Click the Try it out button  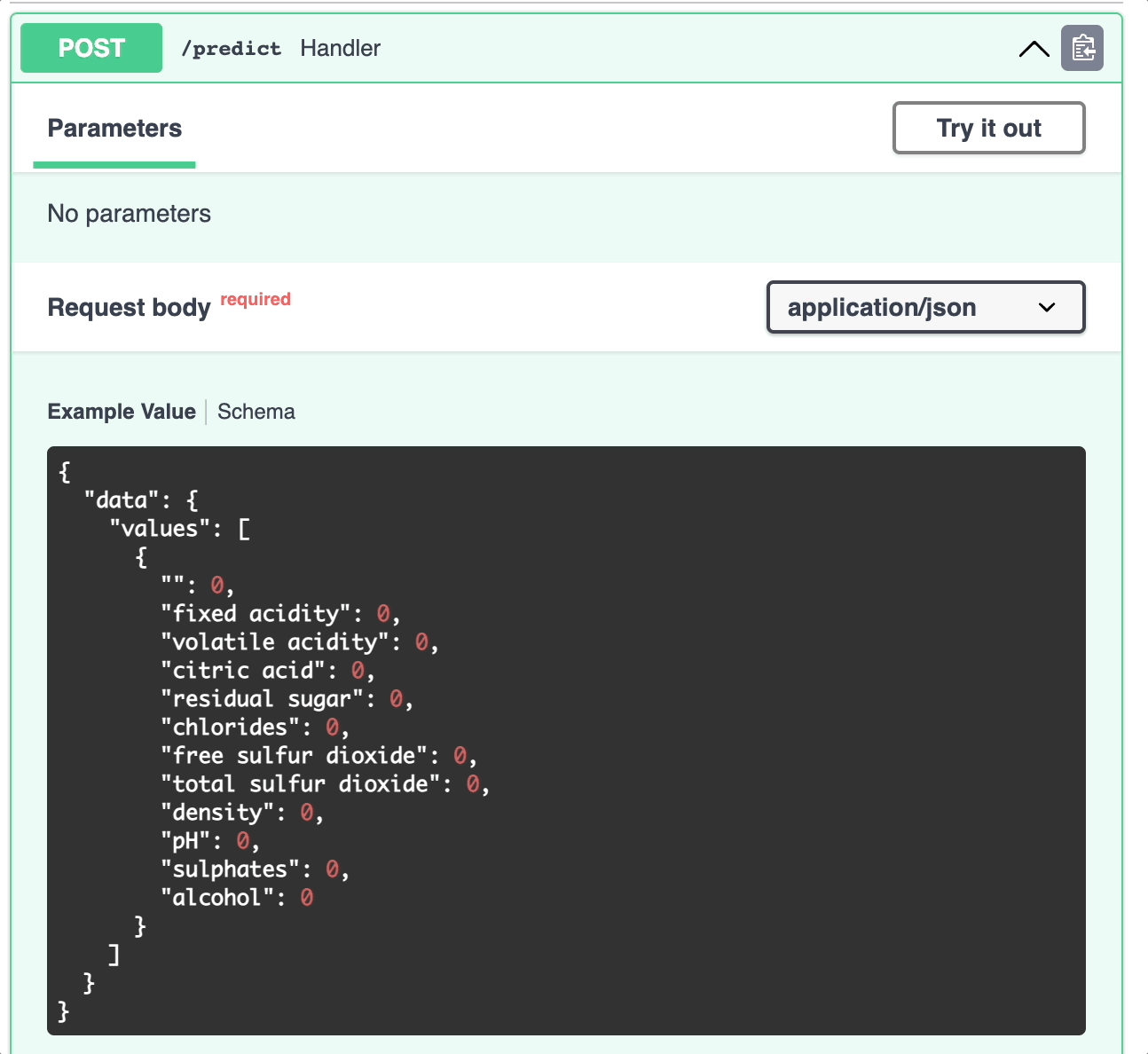click(x=988, y=128)
